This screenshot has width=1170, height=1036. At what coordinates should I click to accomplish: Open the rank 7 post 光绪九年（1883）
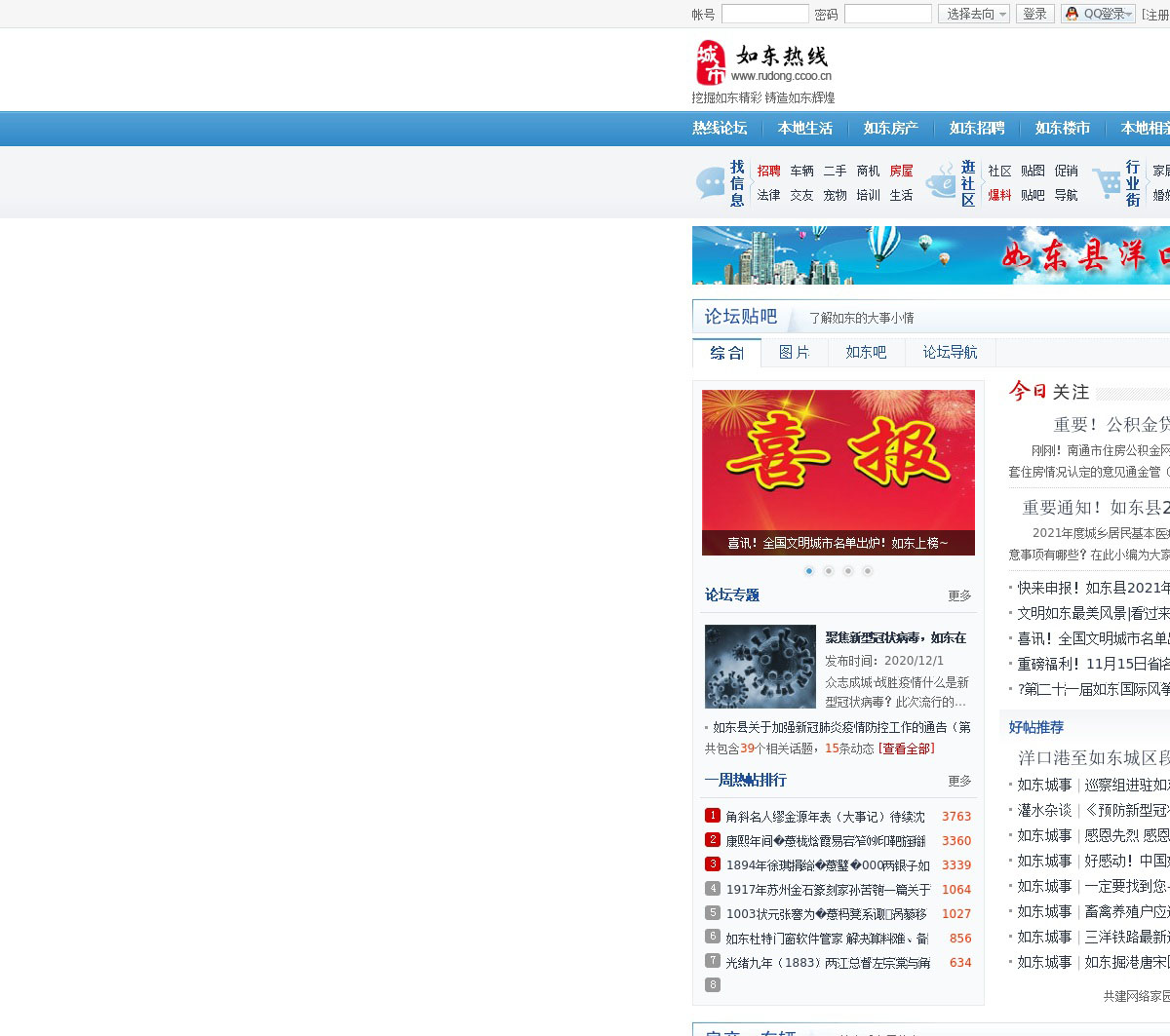coord(828,963)
